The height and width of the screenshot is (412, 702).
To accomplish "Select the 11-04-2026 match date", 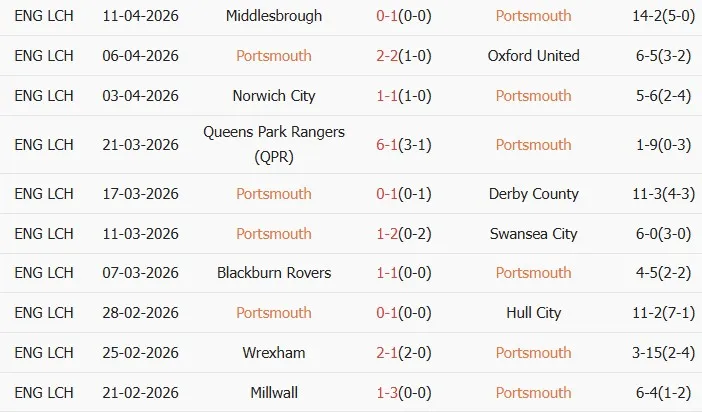I will (140, 16).
